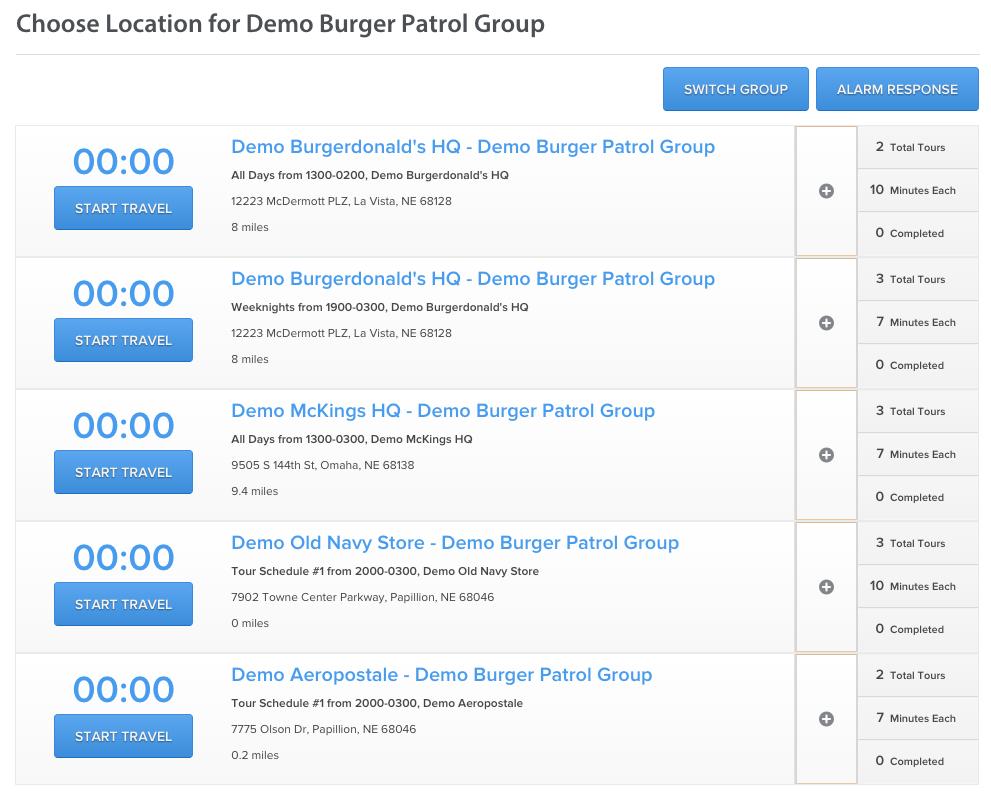Expand plus icon for Demo McKings HQ row
Viewport: 991px width, 796px height.
pyautogui.click(x=826, y=455)
